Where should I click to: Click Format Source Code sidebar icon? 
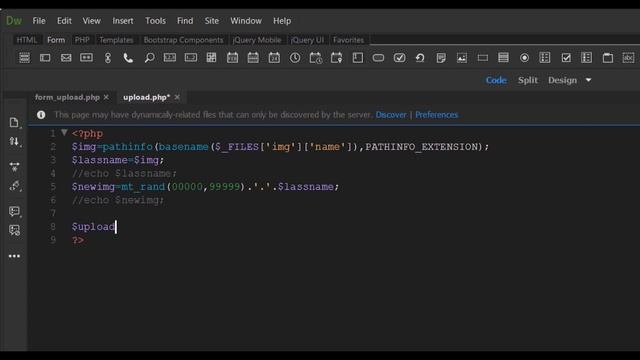pyautogui.click(x=14, y=186)
